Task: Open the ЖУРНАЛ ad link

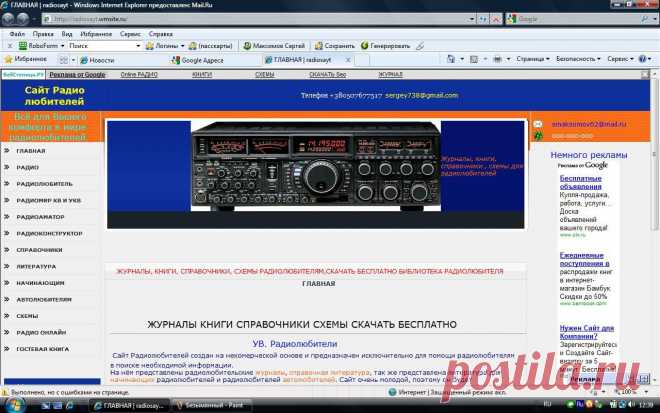Action: click(390, 75)
